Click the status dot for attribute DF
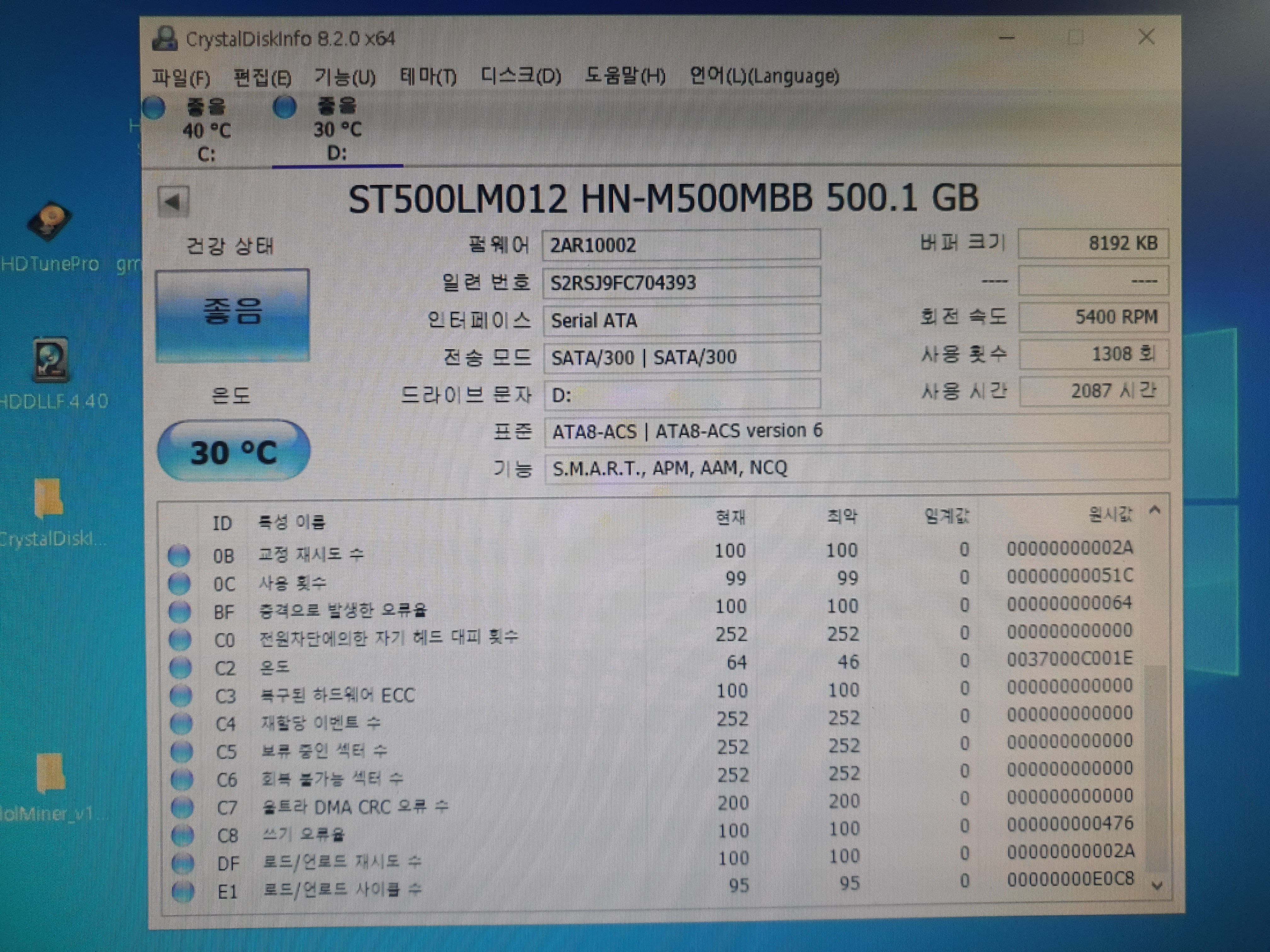The height and width of the screenshot is (952, 1270). (183, 863)
